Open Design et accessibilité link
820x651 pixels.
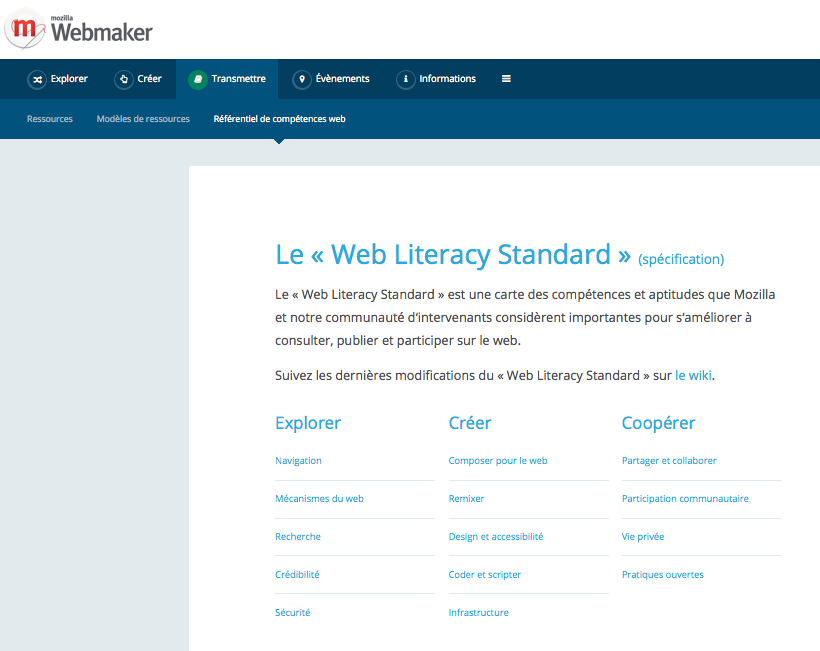click(496, 536)
